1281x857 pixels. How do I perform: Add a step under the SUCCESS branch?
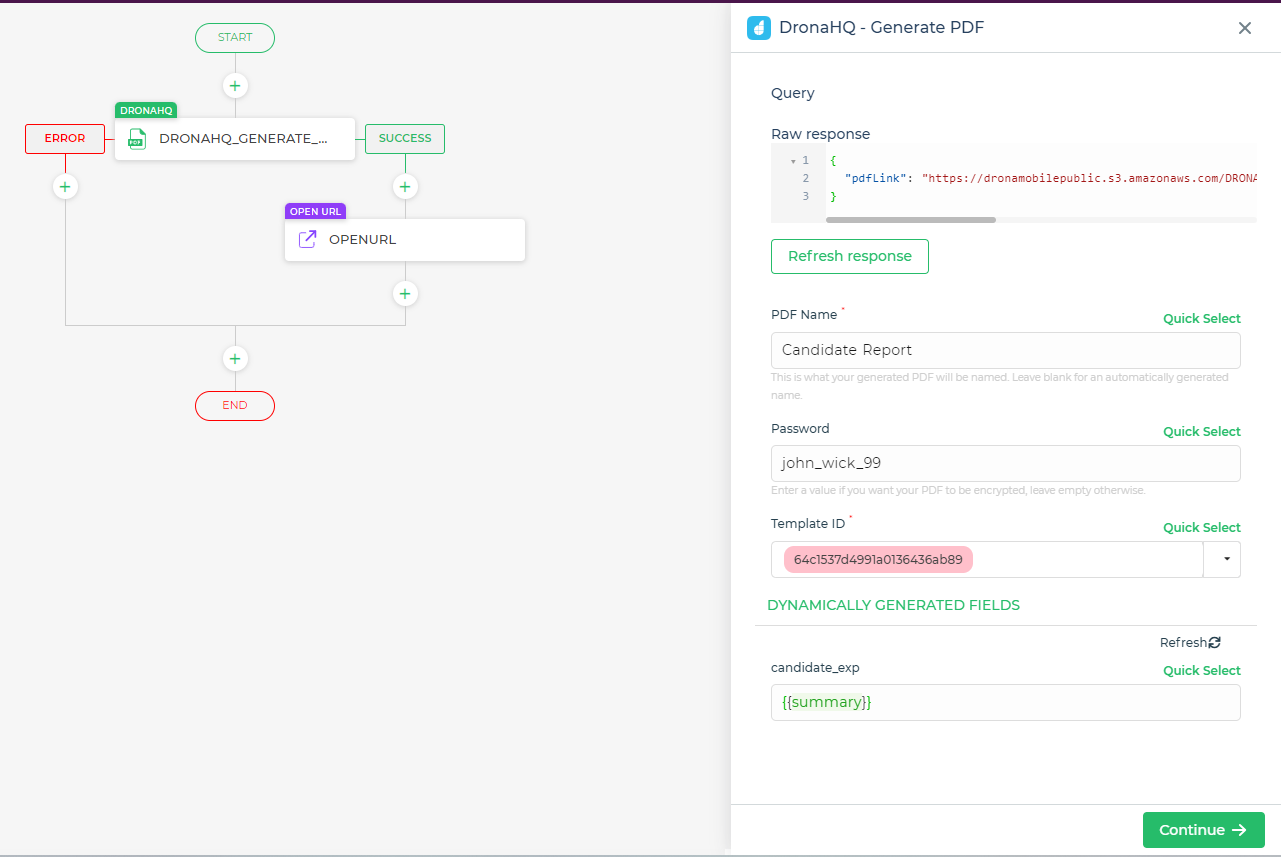click(405, 186)
